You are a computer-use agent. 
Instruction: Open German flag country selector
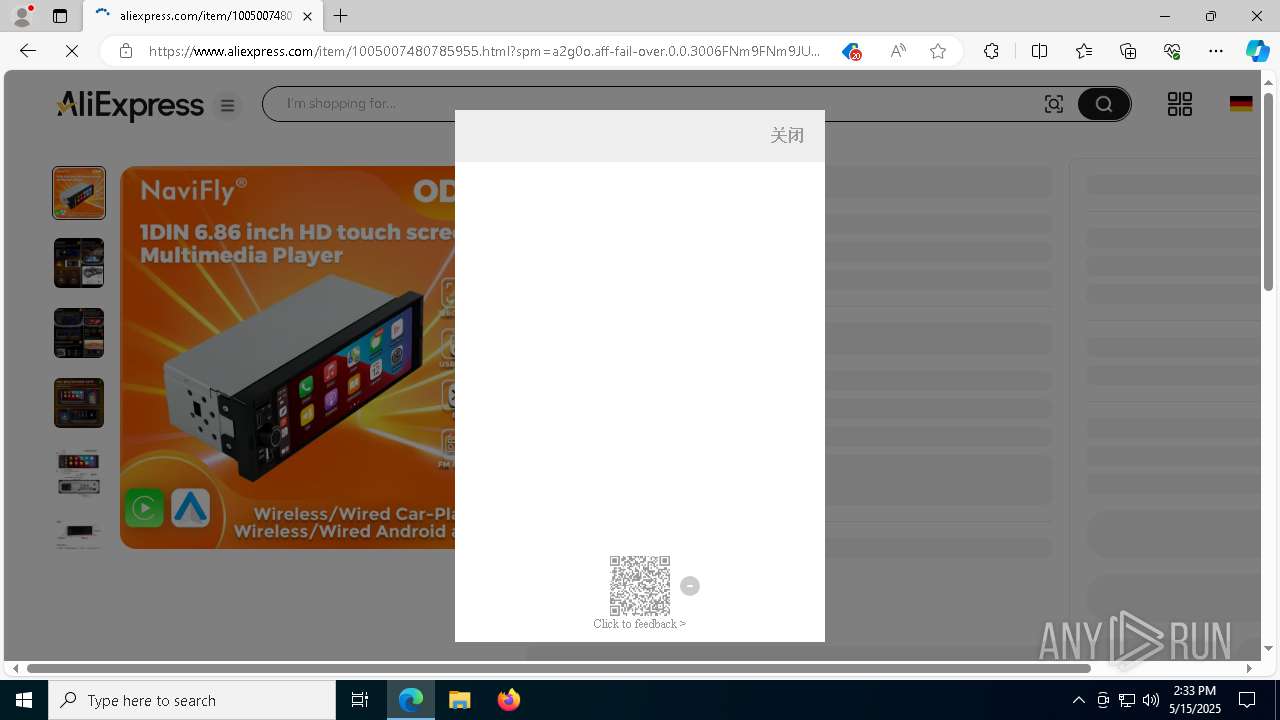[x=1241, y=104]
